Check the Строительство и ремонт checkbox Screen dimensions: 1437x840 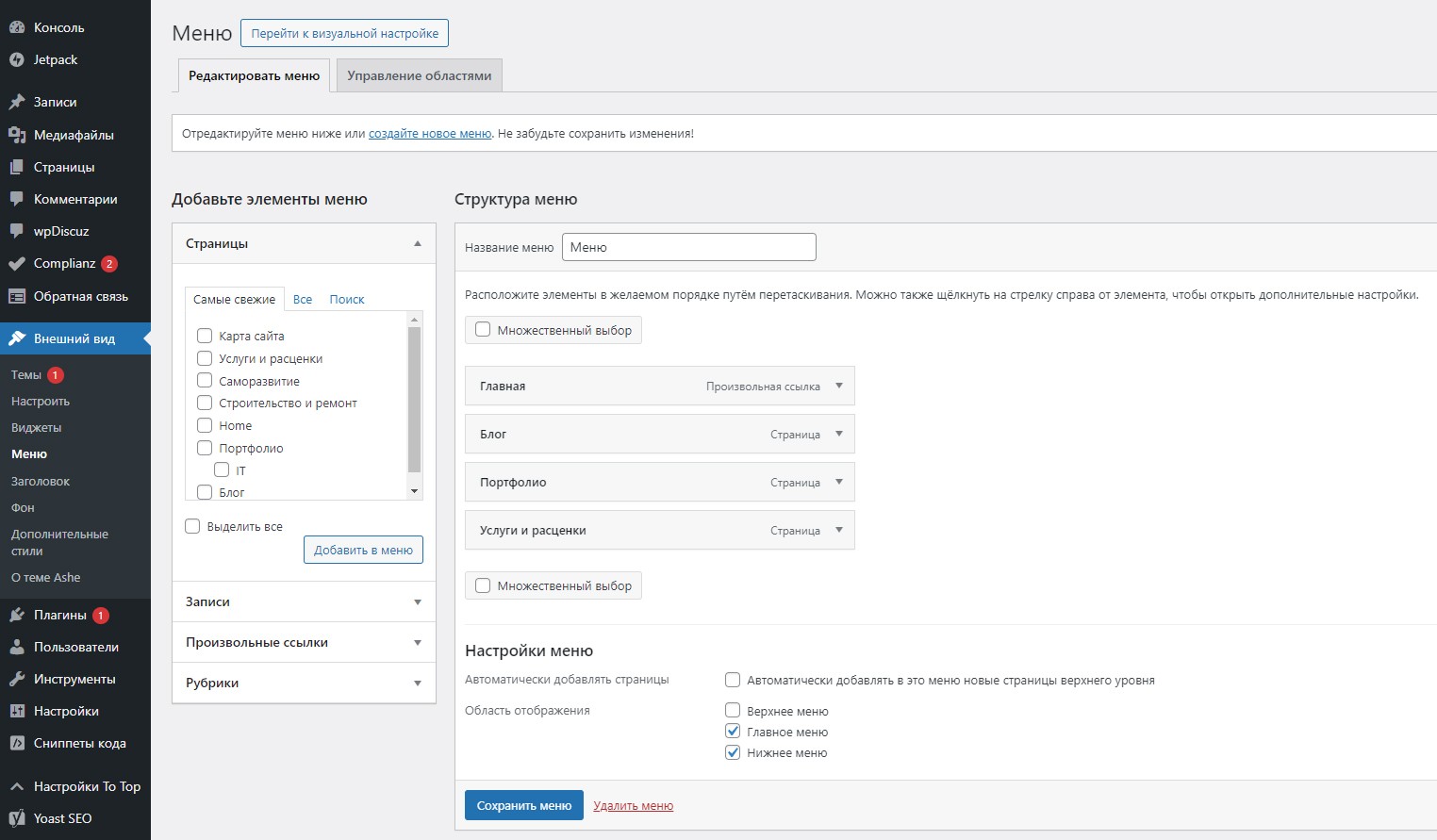[205, 403]
